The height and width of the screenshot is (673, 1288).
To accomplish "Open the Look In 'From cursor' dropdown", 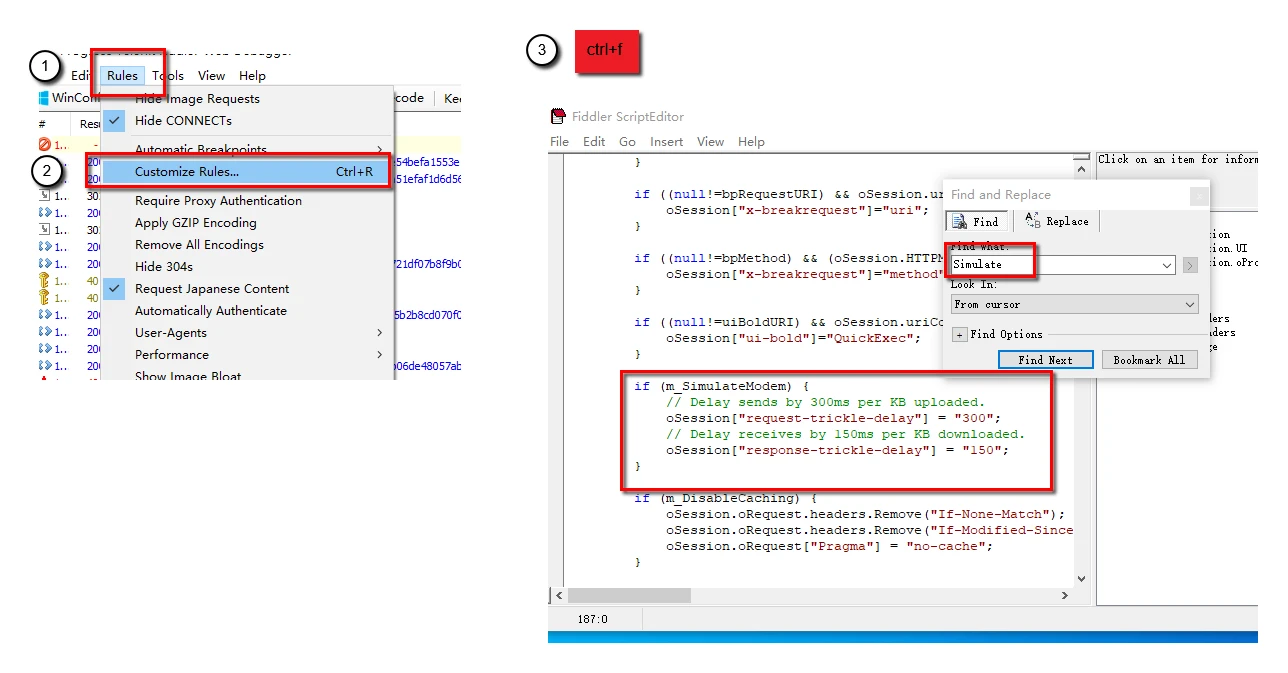I will point(1074,304).
